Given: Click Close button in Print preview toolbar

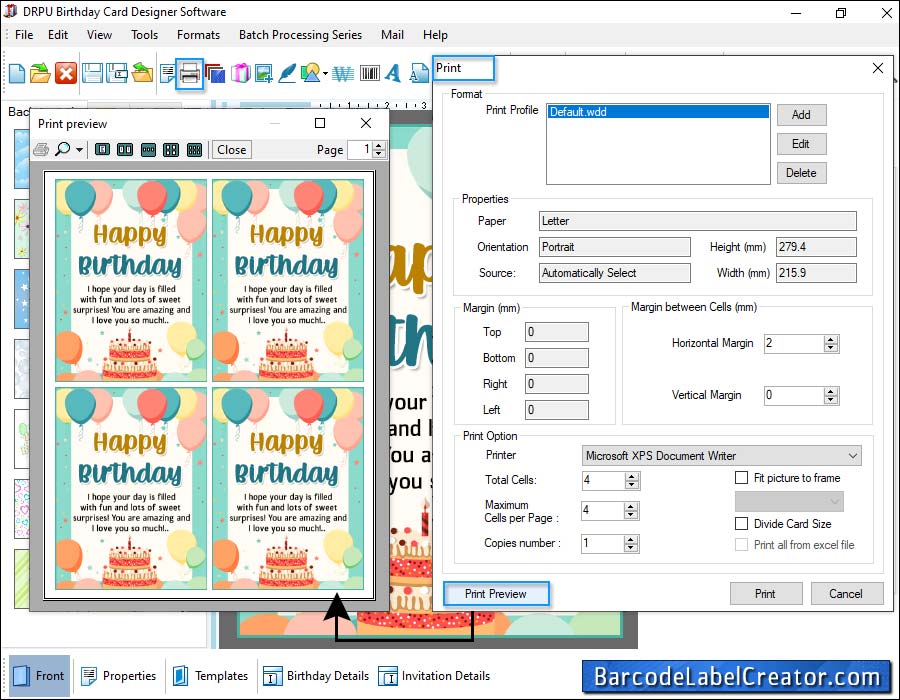Looking at the screenshot, I should click(x=232, y=150).
